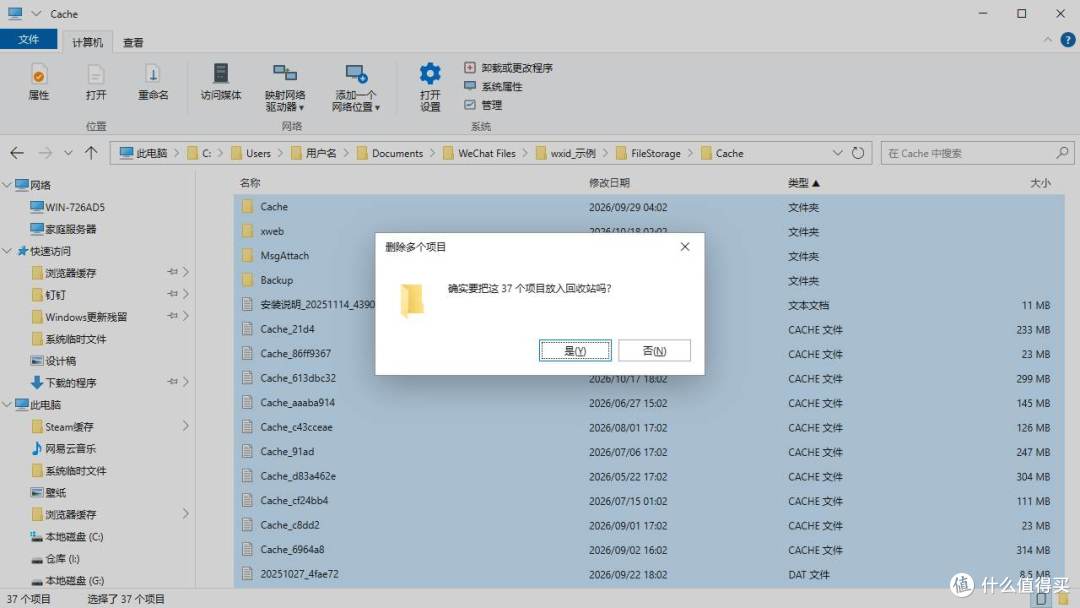Click Documents in the address bar
Screen dimensions: 1080x608
(x=390, y=153)
